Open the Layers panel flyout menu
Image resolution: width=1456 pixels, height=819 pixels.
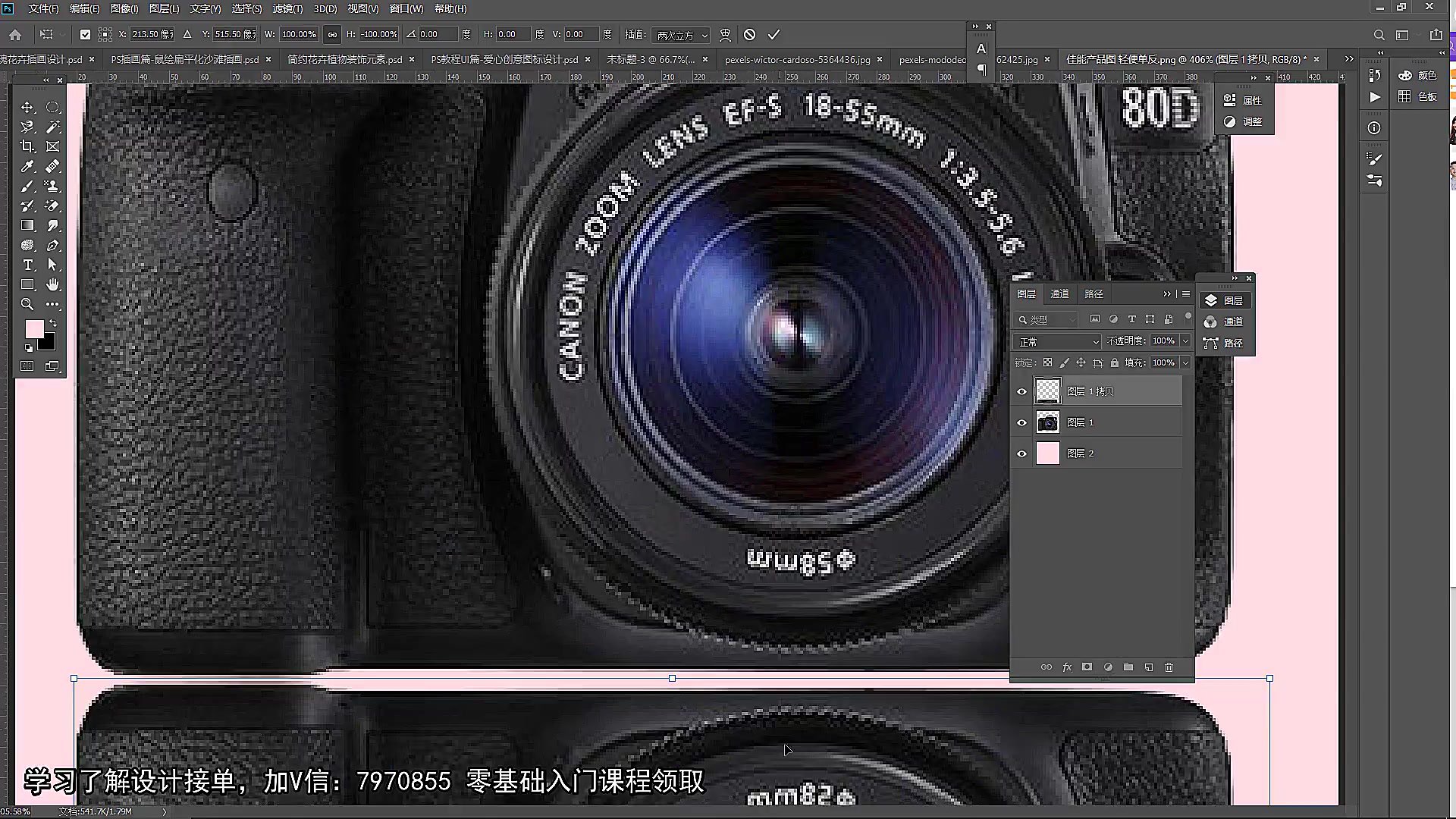[1186, 293]
